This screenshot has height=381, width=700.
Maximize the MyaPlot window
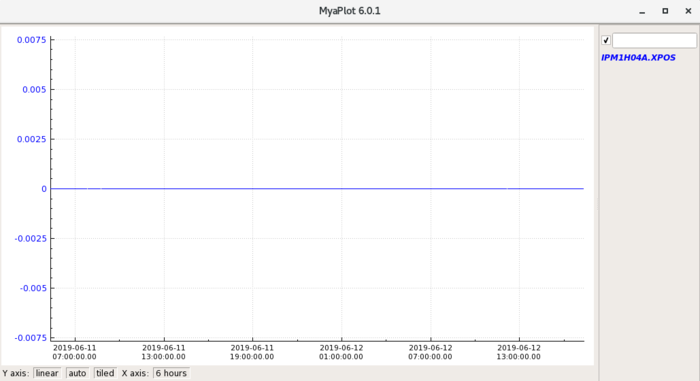665,11
